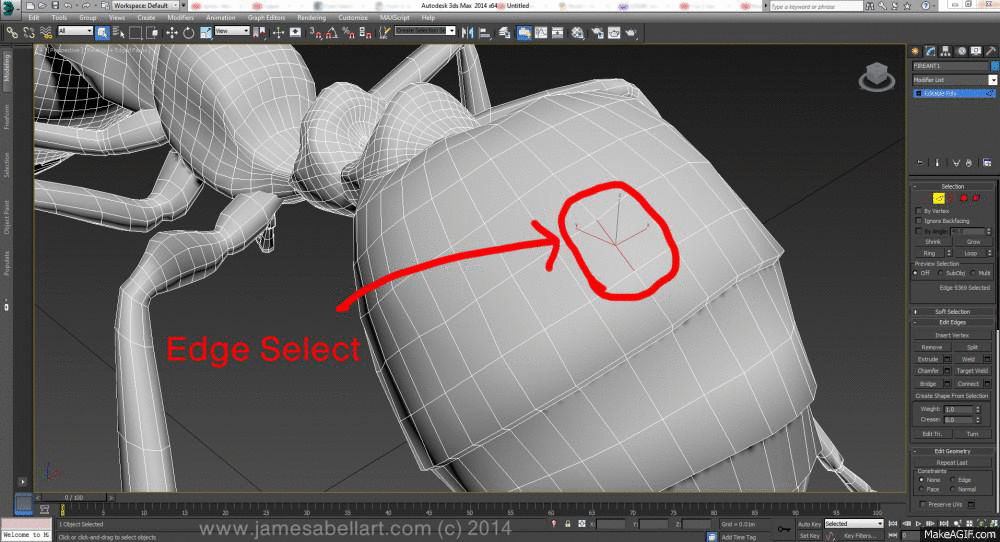Click the Edge sub-object selection icon
The width and height of the screenshot is (1000, 542).
click(939, 198)
